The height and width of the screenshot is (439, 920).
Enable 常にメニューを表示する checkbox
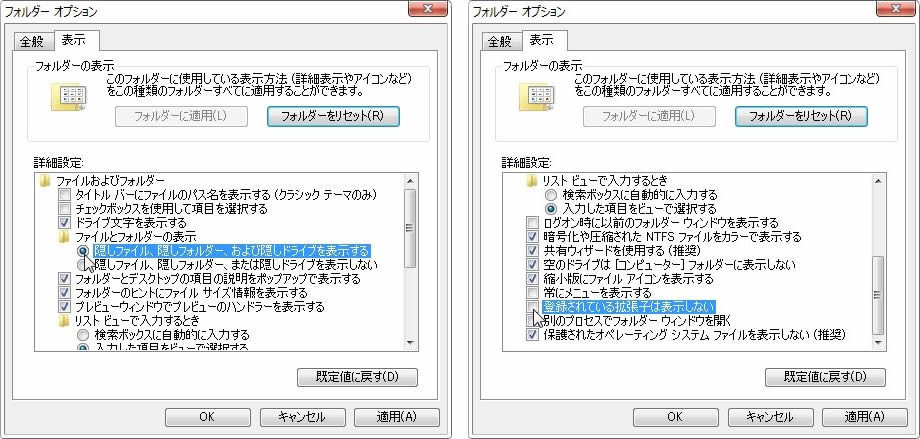pos(533,292)
